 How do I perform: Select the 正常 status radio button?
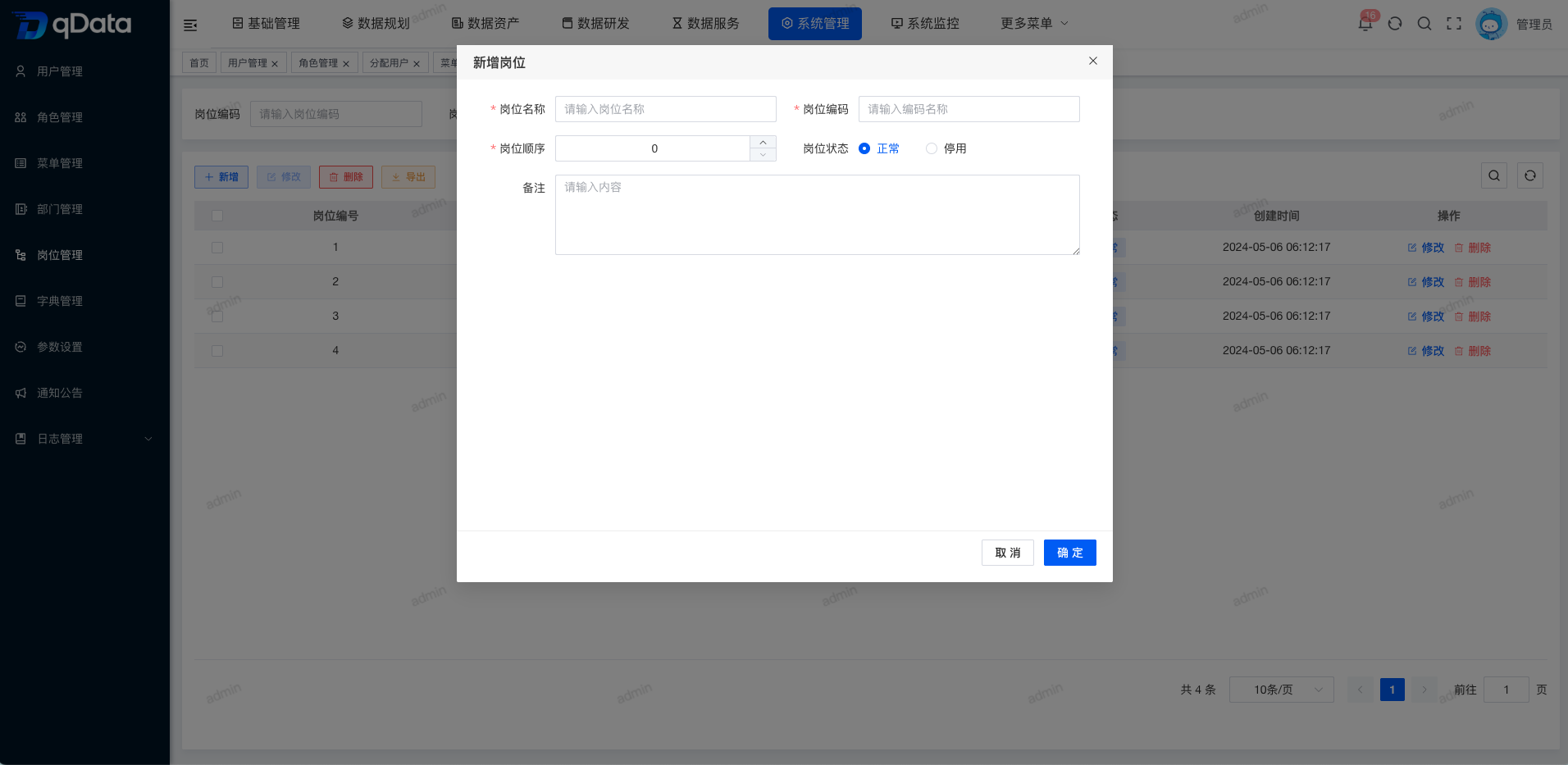click(x=864, y=148)
